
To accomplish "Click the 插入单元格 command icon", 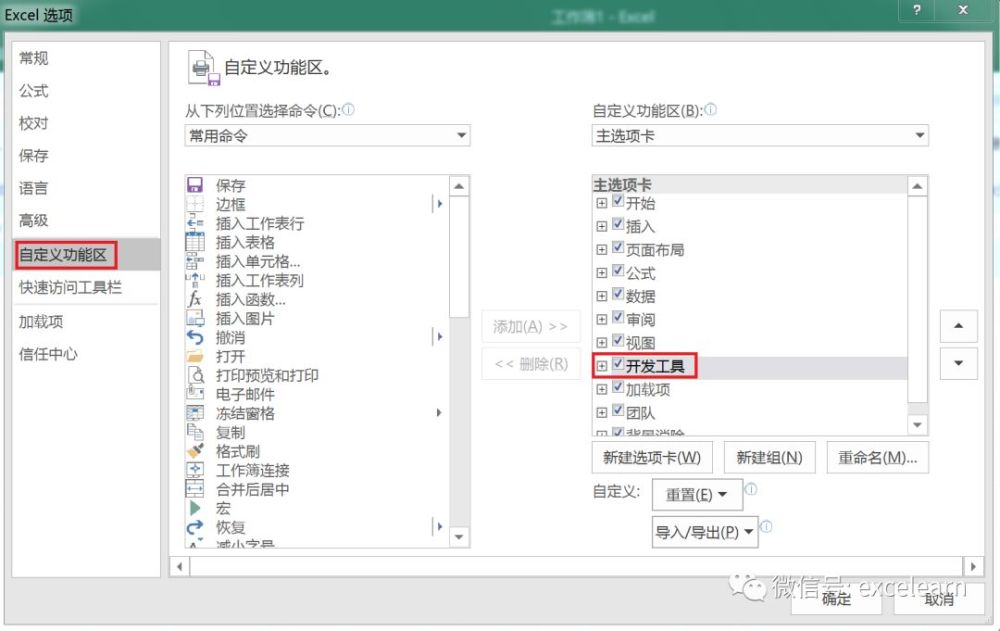I will [x=195, y=261].
